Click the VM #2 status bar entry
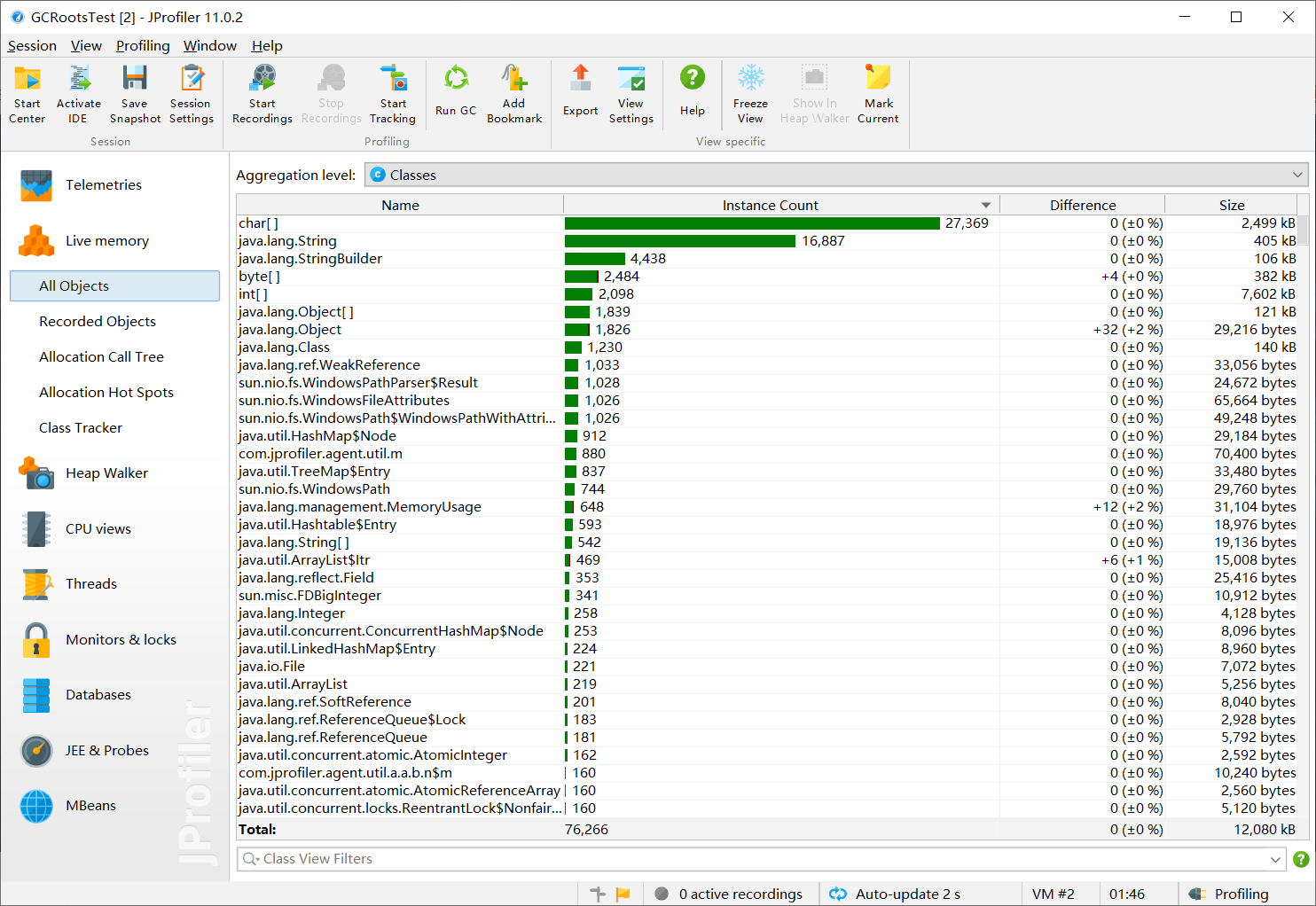Screen dimensions: 1316x906 pyautogui.click(x=1054, y=894)
